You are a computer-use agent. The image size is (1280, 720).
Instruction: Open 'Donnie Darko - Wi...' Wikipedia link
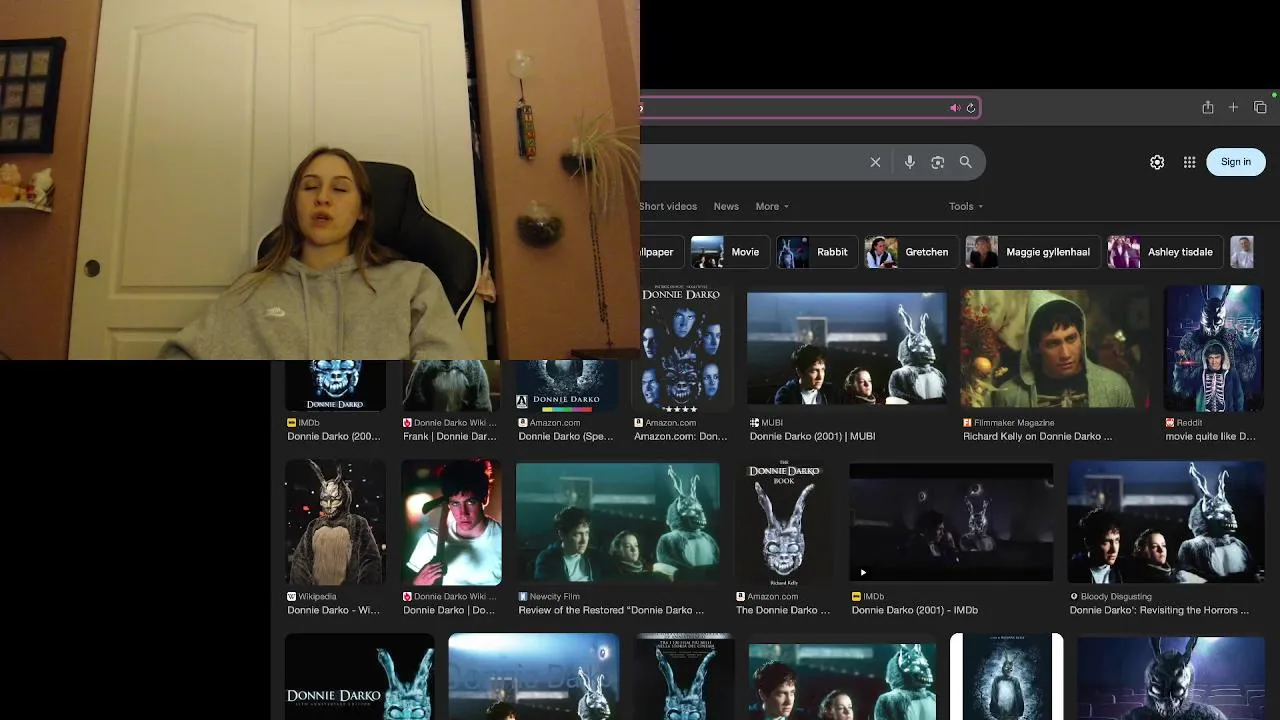pos(333,610)
